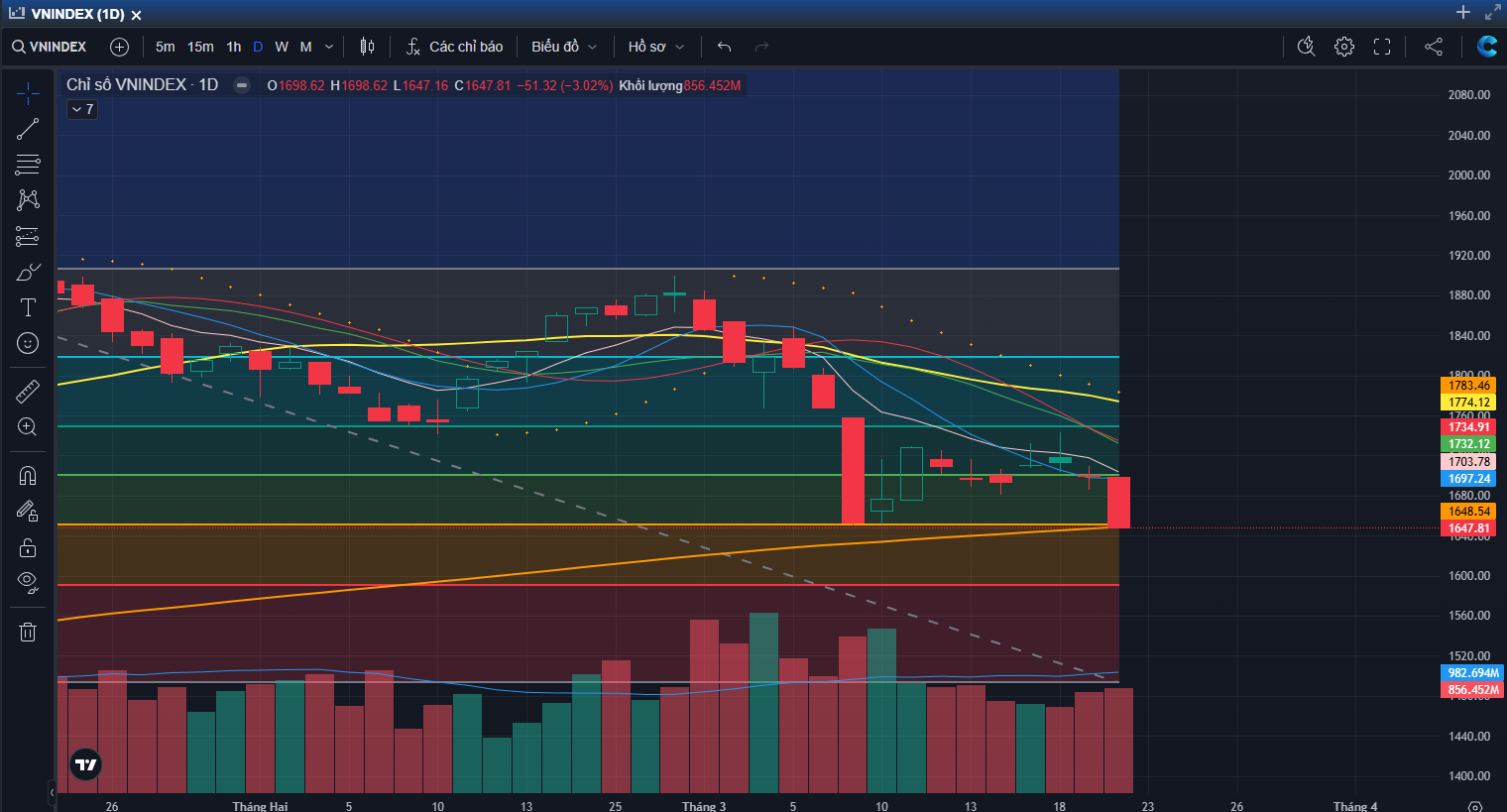1507x812 pixels.
Task: Select the ruler measure tool
Action: pos(28,392)
